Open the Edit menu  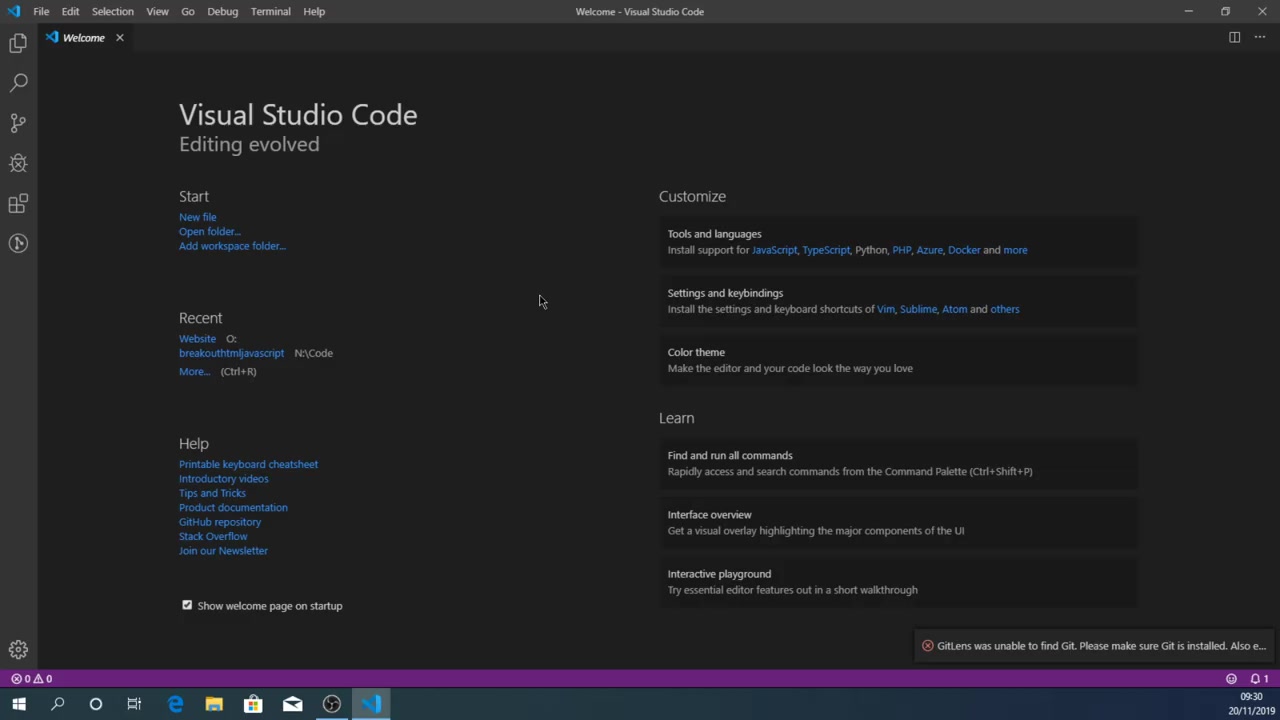pyautogui.click(x=70, y=11)
